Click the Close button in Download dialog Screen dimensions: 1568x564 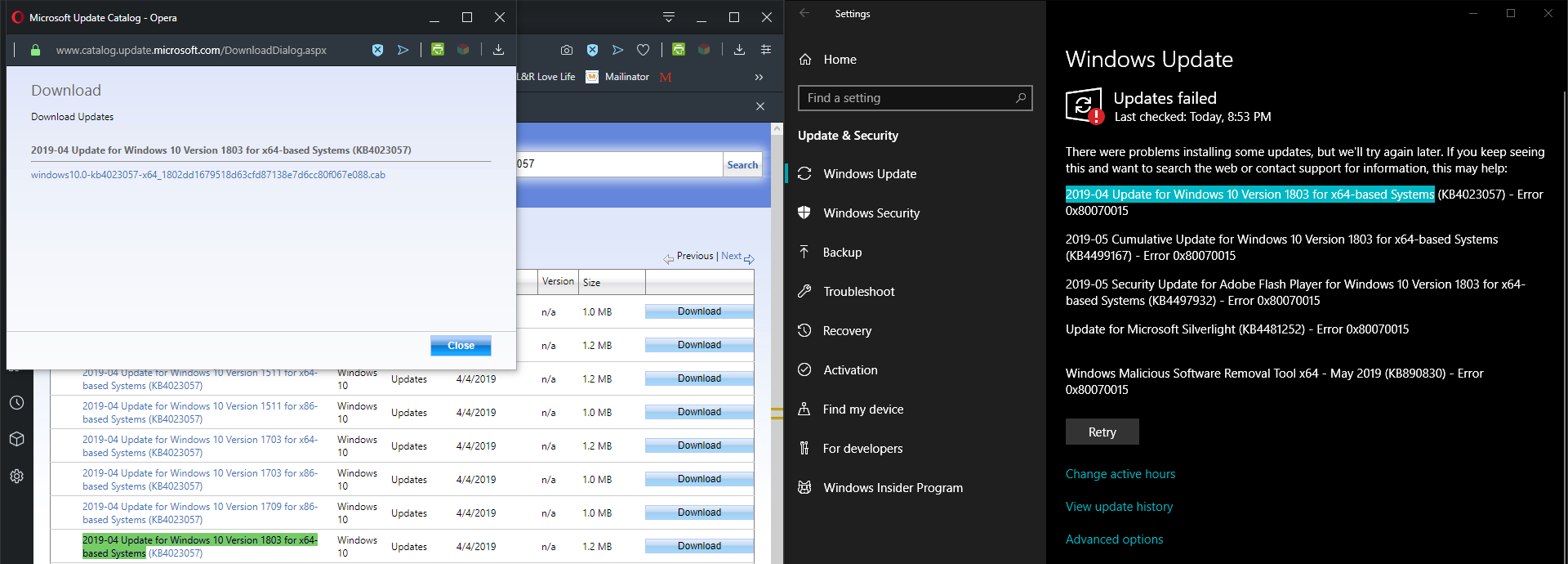(x=461, y=346)
